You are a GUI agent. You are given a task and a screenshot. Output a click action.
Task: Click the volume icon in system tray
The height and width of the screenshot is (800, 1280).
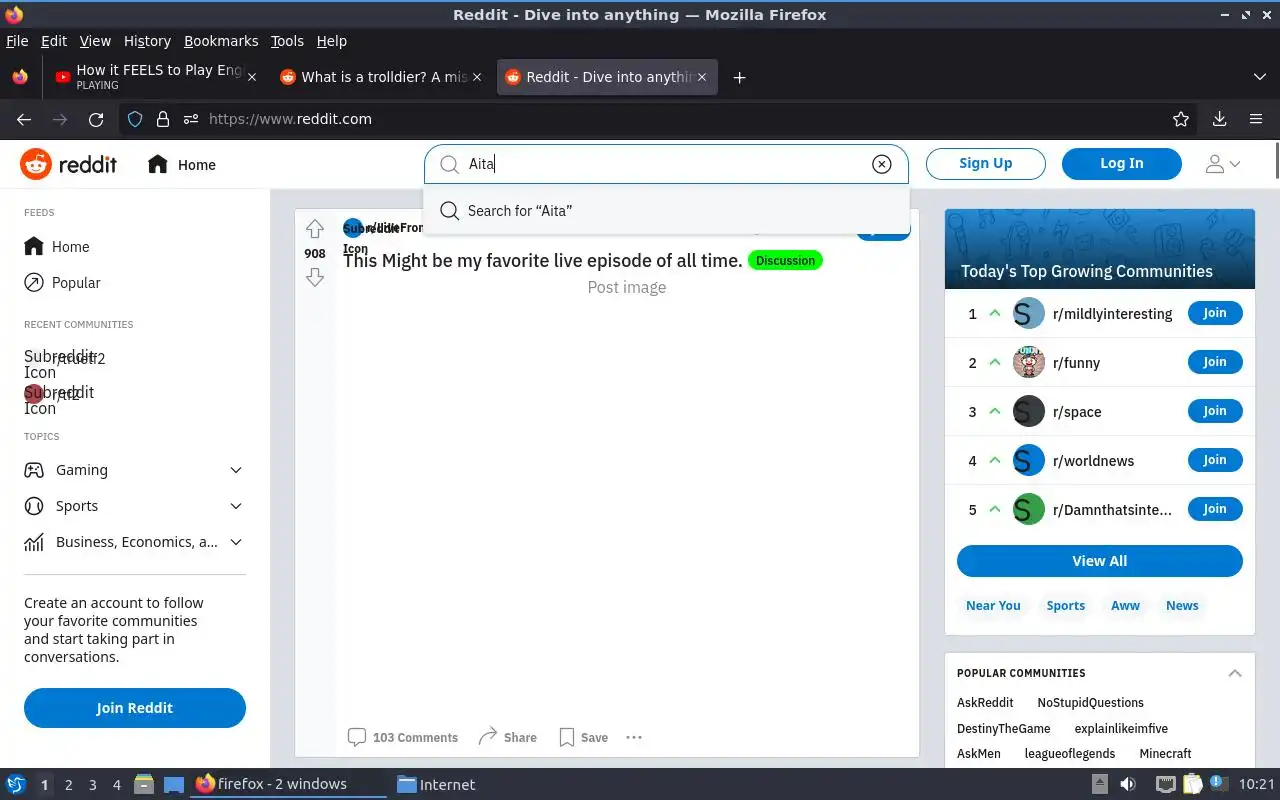click(1127, 784)
